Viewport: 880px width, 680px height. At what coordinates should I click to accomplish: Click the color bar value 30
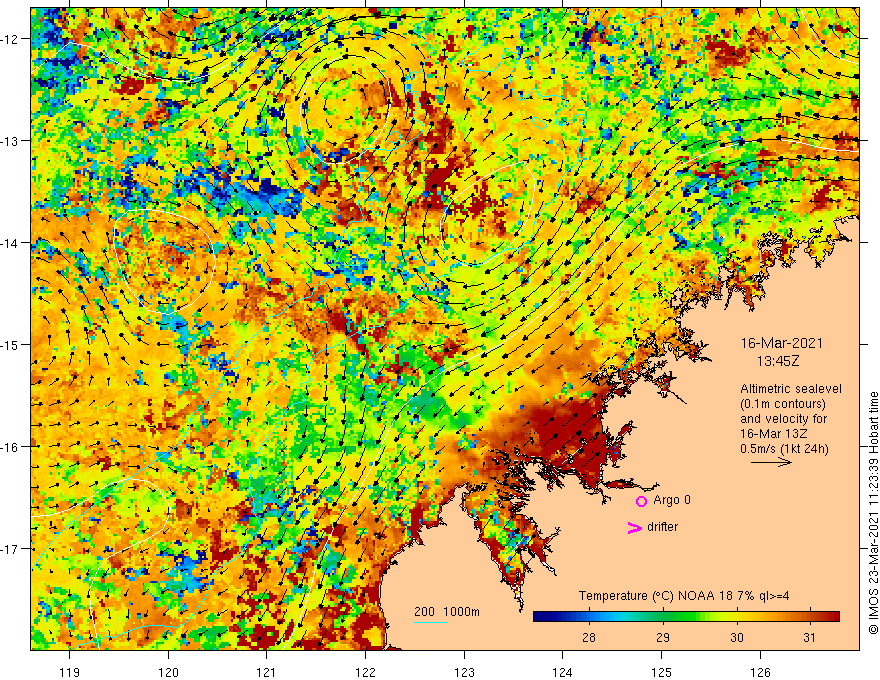(736, 637)
